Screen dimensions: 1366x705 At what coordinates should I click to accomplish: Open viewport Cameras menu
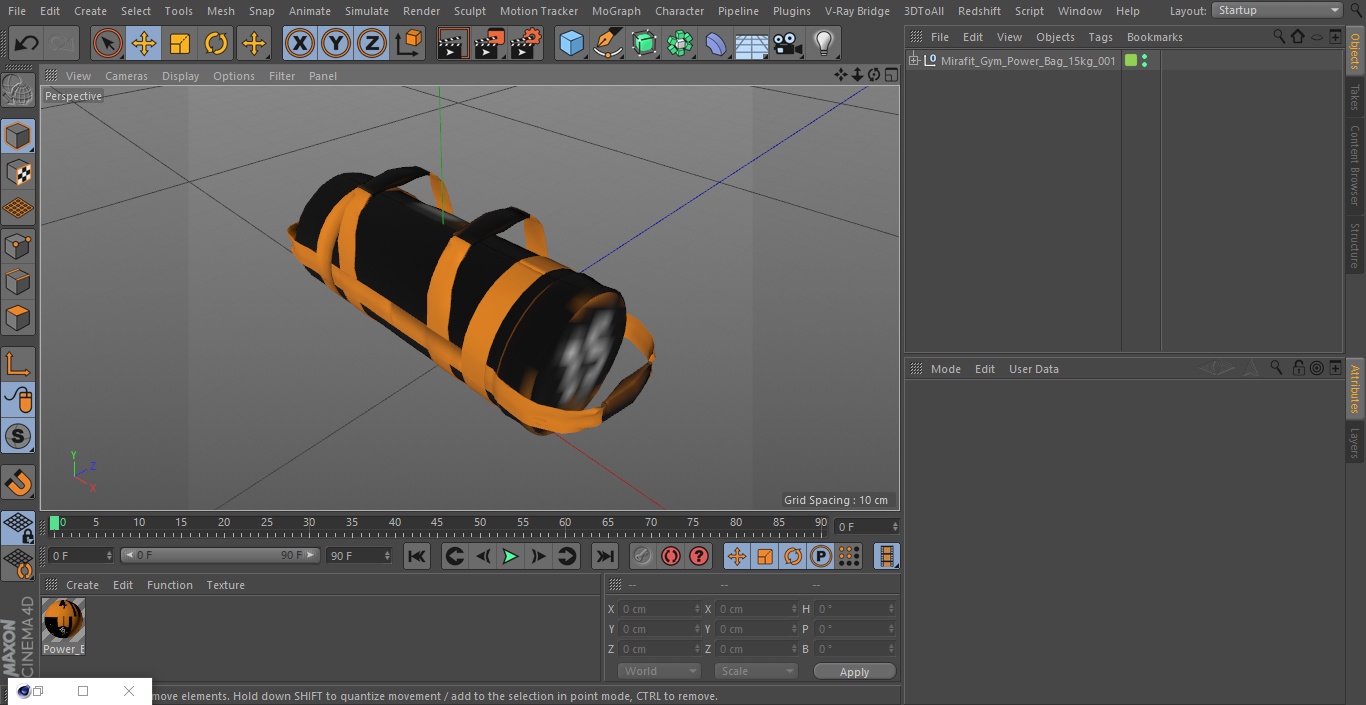126,76
